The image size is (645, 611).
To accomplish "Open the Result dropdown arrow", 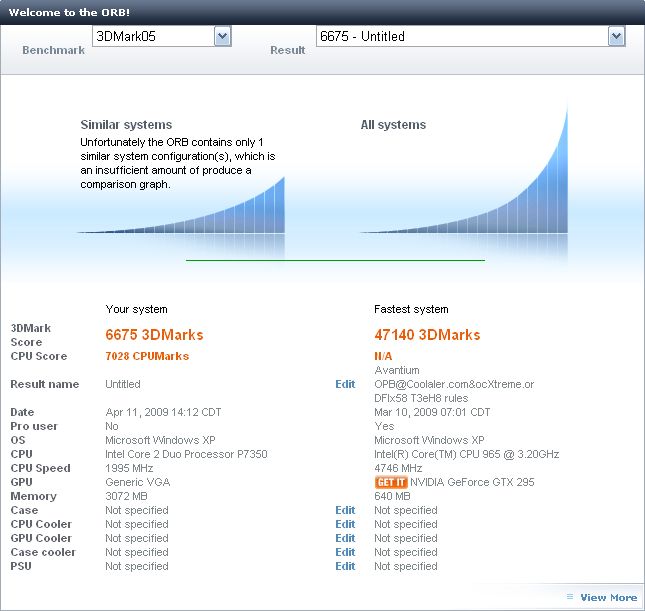I will (x=616, y=36).
